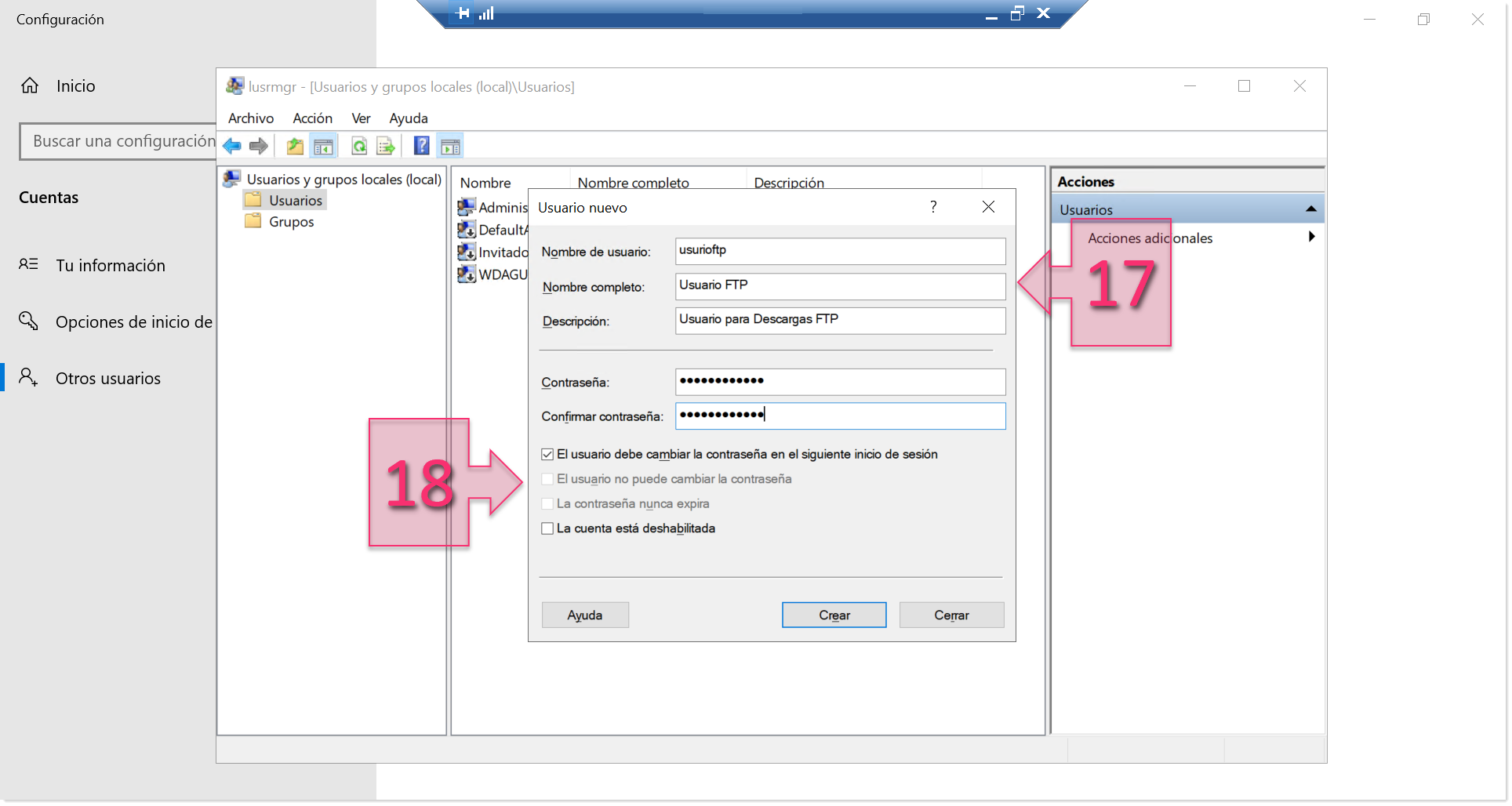Viewport: 1512px width, 806px height.
Task: Click the Forward navigation arrow
Action: click(259, 146)
